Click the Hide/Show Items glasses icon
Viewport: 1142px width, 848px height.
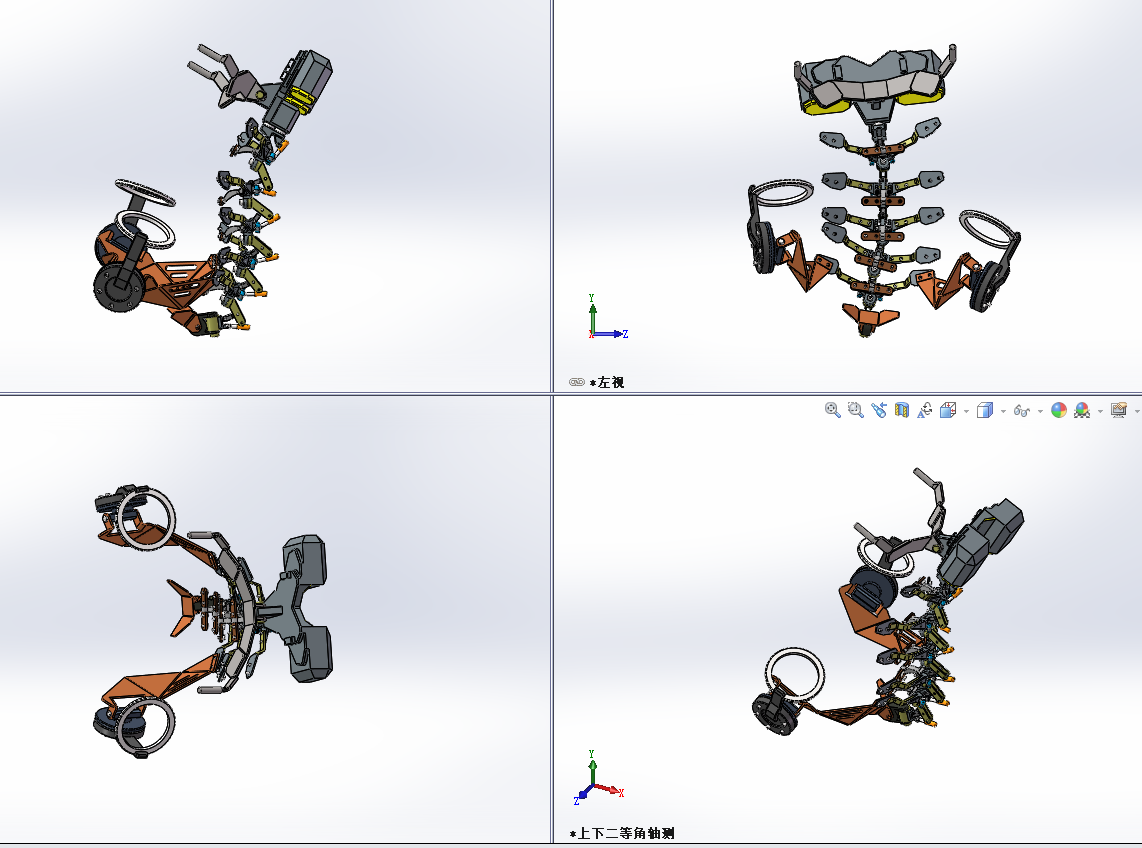pyautogui.click(x=1022, y=411)
